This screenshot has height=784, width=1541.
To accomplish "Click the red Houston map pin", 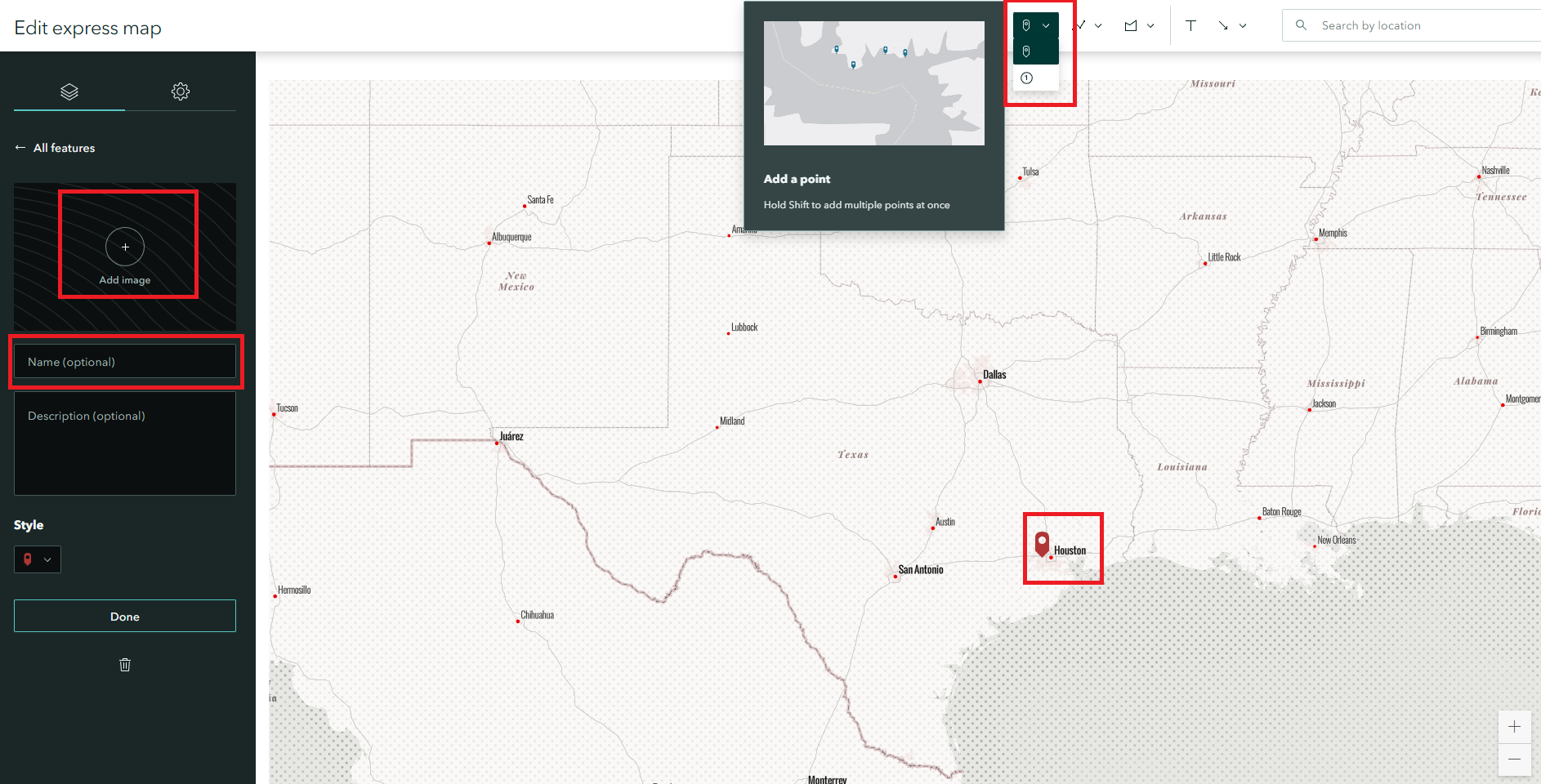I will click(x=1042, y=543).
